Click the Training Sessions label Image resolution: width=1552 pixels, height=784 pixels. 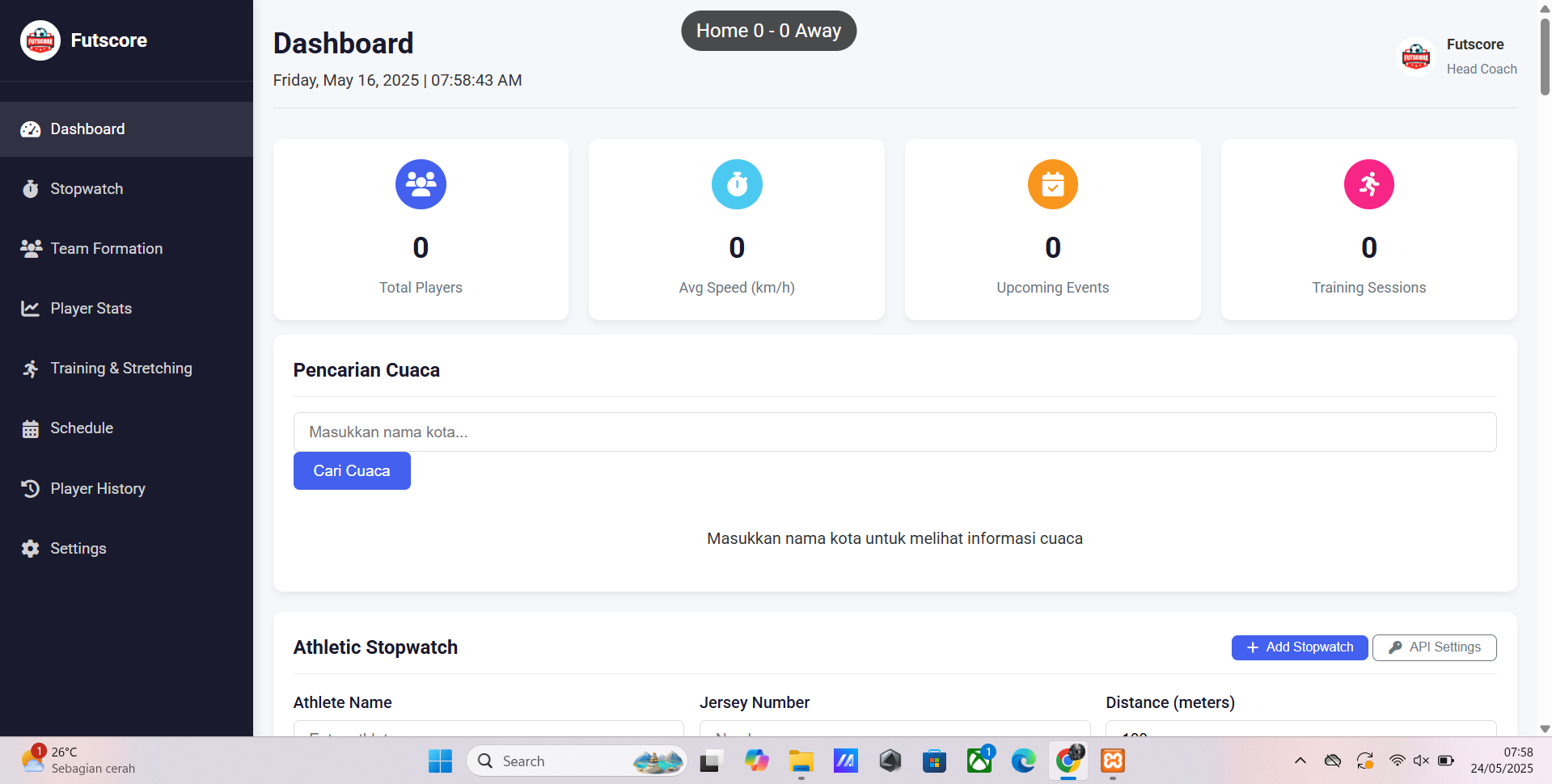[1369, 288]
